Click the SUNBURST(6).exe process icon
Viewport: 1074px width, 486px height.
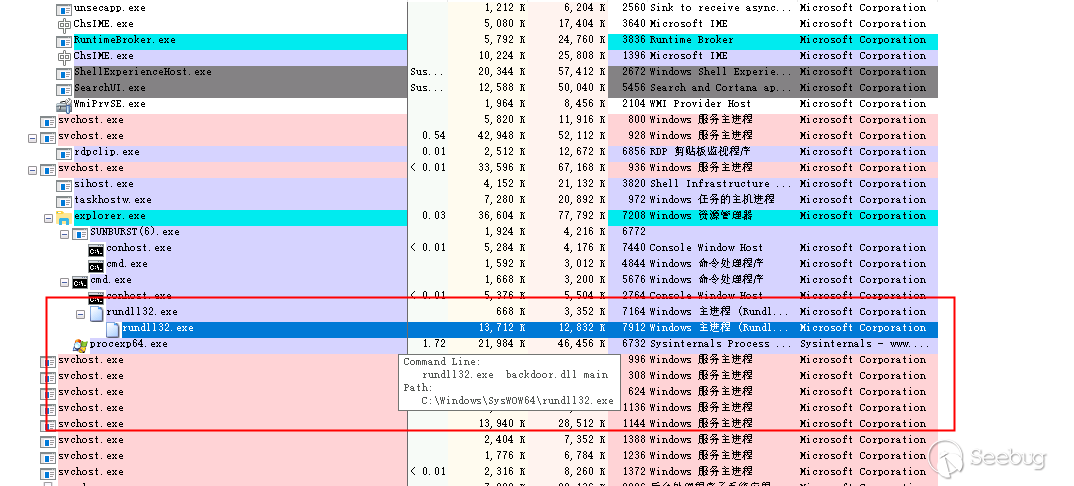coord(79,233)
